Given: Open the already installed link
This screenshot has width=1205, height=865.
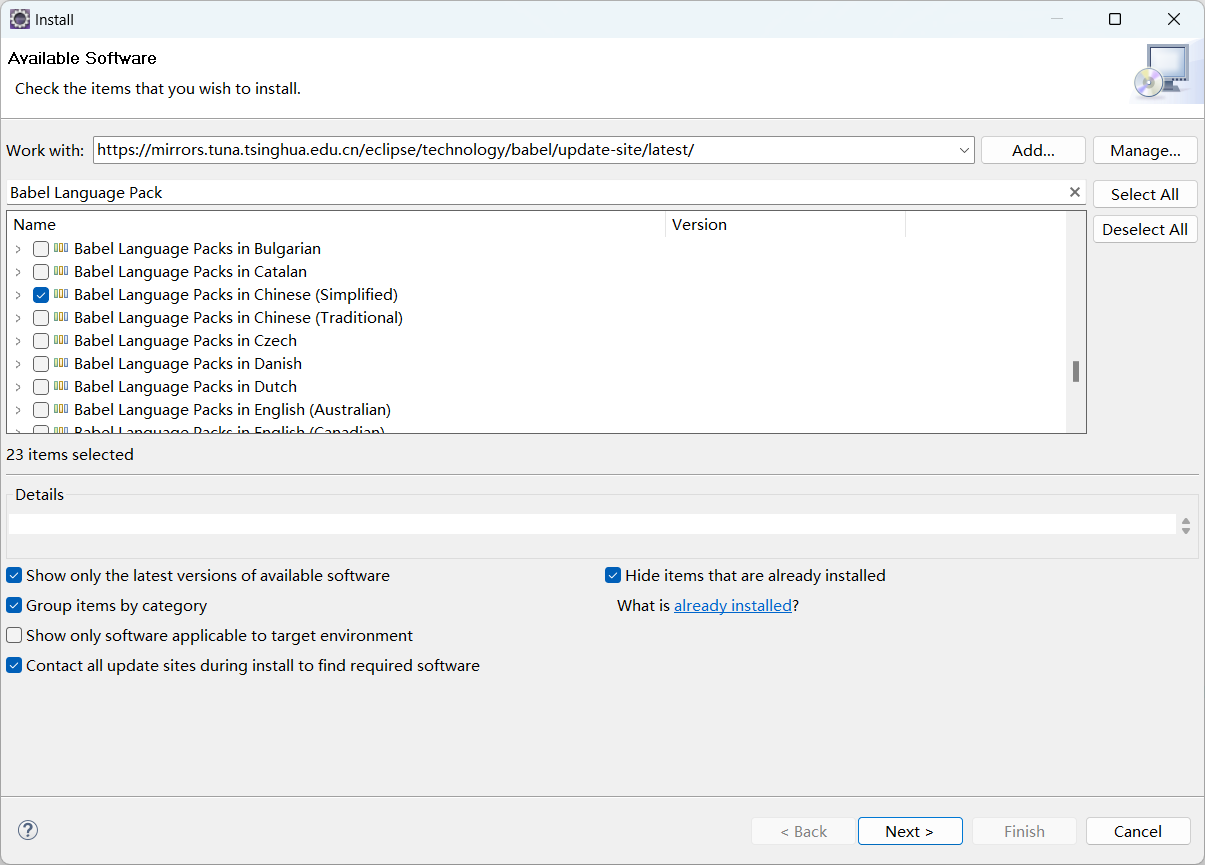Looking at the screenshot, I should pyautogui.click(x=733, y=605).
